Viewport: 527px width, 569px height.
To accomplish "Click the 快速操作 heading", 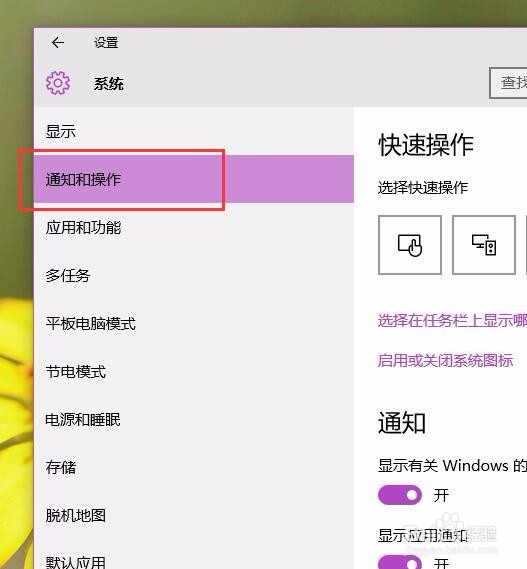I will click(x=426, y=145).
